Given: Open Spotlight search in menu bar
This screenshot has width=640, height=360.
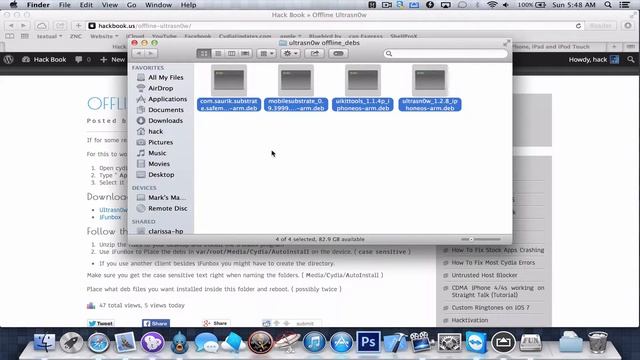Looking at the screenshot, I should [x=608, y=5].
